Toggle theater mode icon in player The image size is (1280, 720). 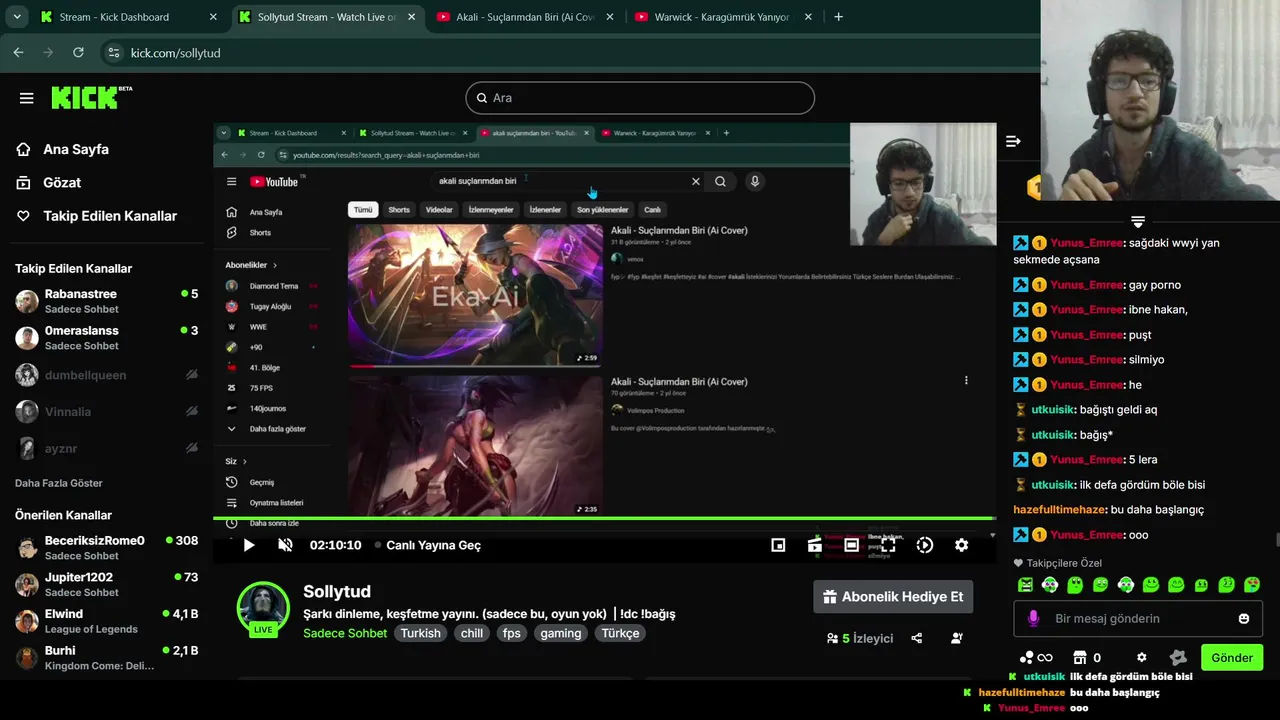click(851, 545)
